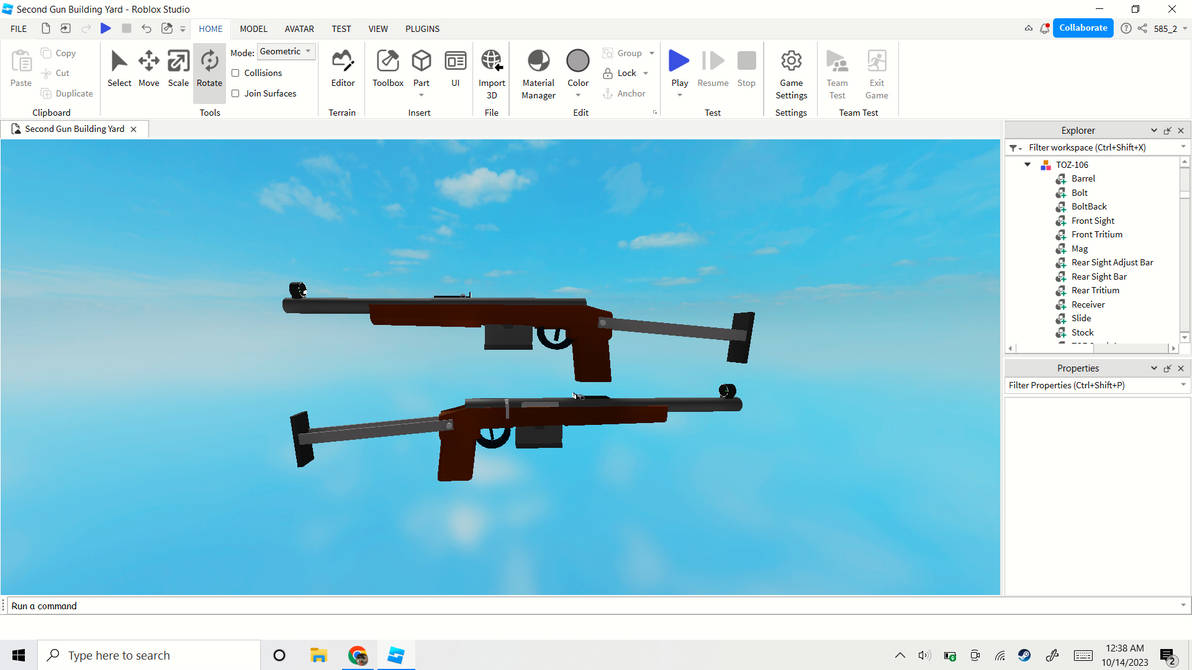Open the Mode Geometric dropdown

(286, 51)
